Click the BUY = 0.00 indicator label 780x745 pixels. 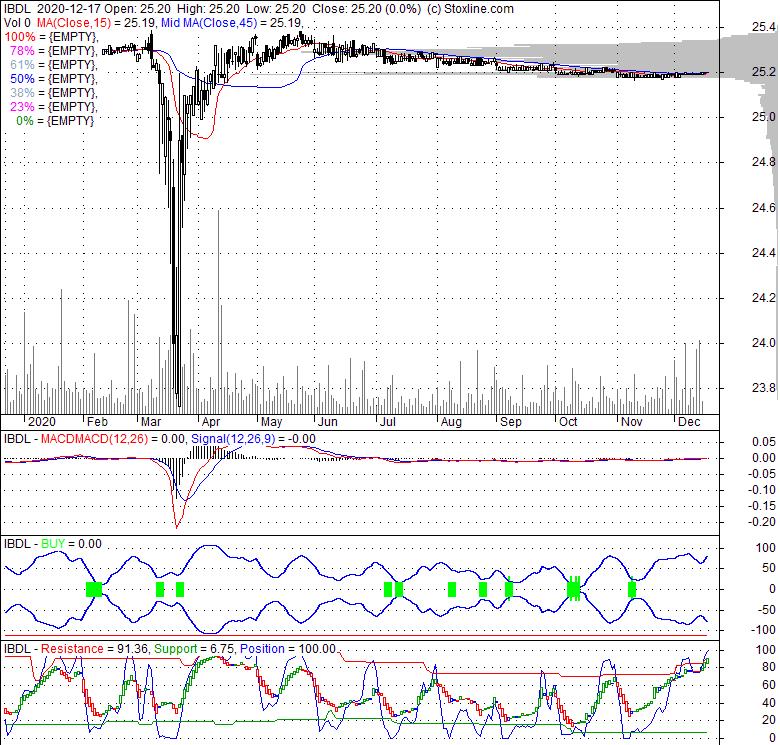pos(71,544)
